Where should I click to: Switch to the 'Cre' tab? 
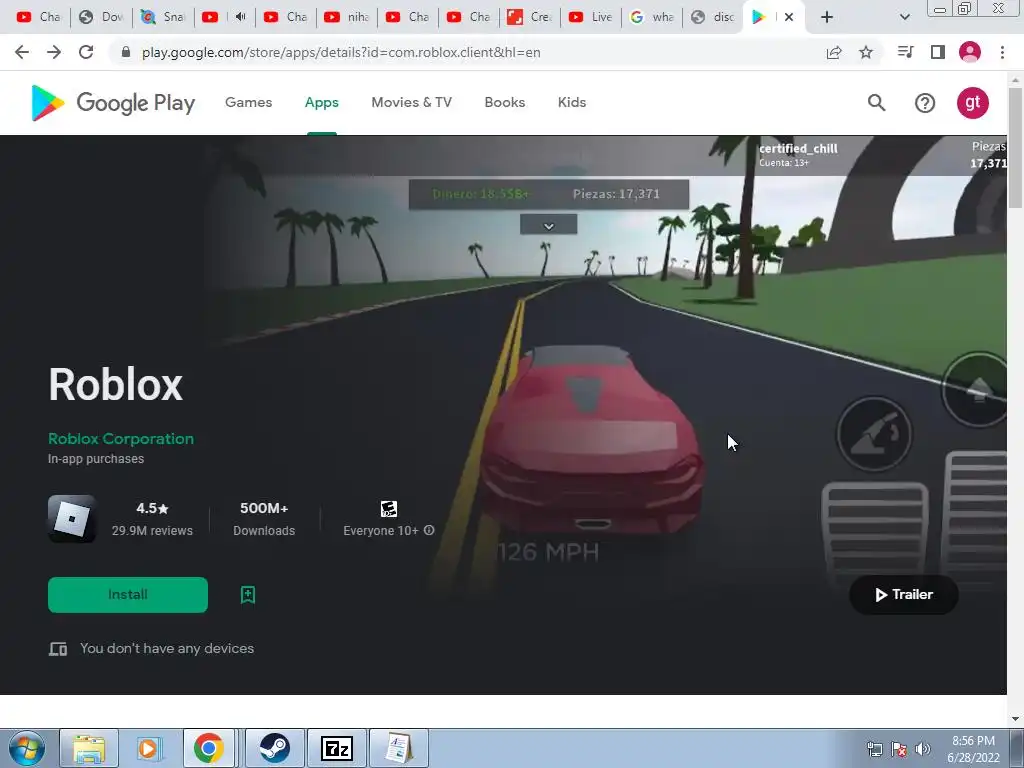[x=530, y=17]
